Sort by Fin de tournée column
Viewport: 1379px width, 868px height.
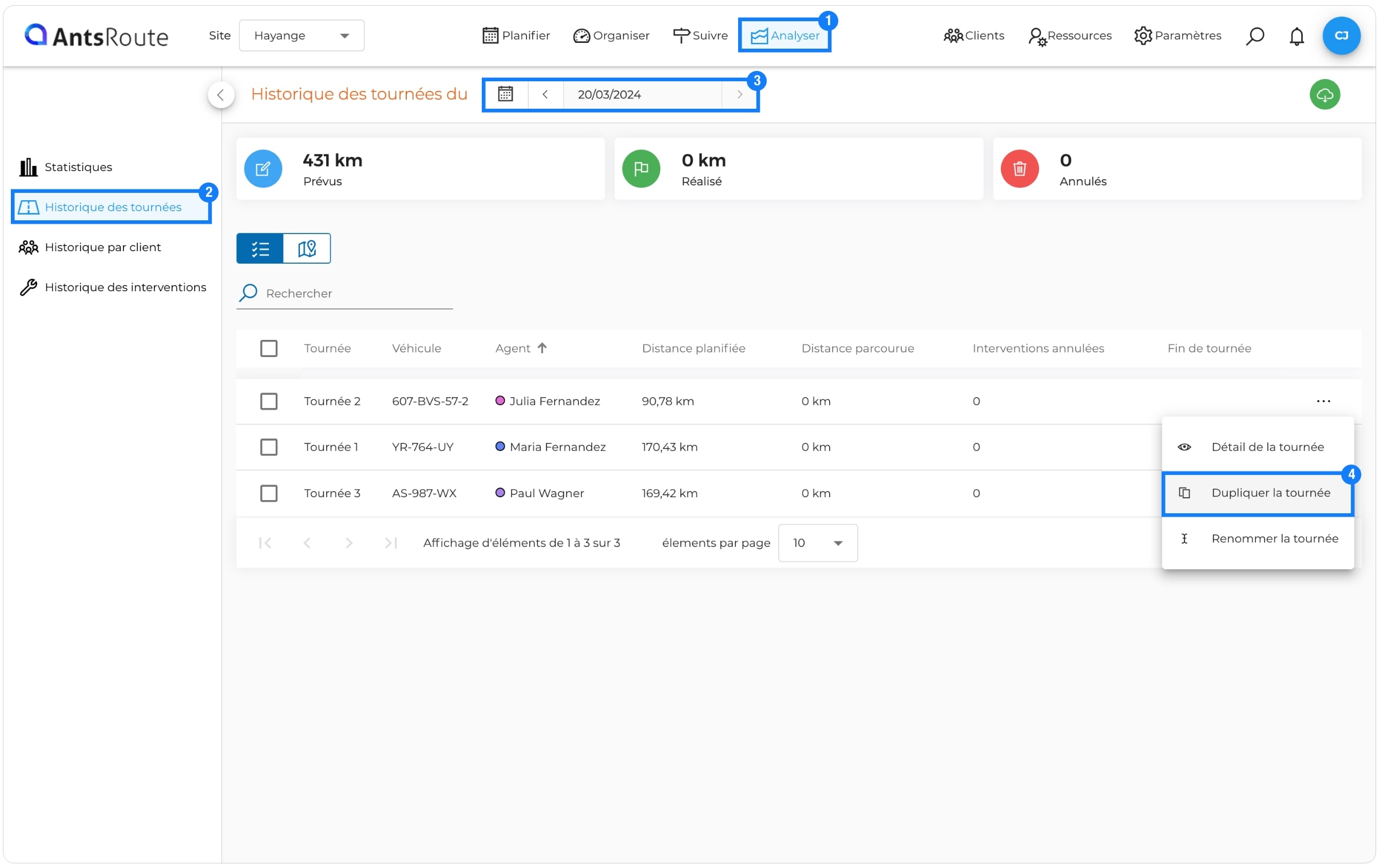(x=1209, y=348)
